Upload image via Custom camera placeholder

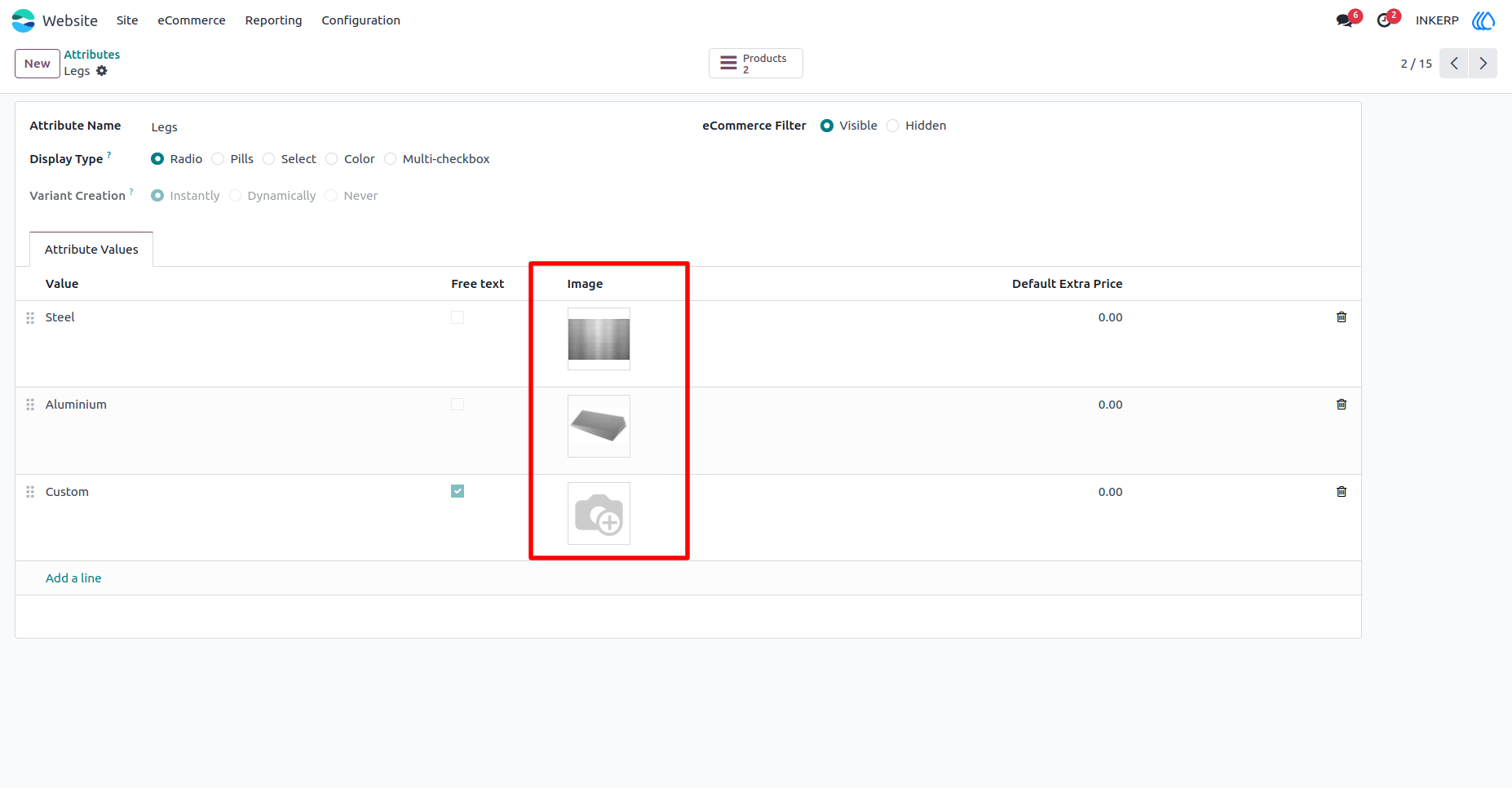pyautogui.click(x=599, y=514)
